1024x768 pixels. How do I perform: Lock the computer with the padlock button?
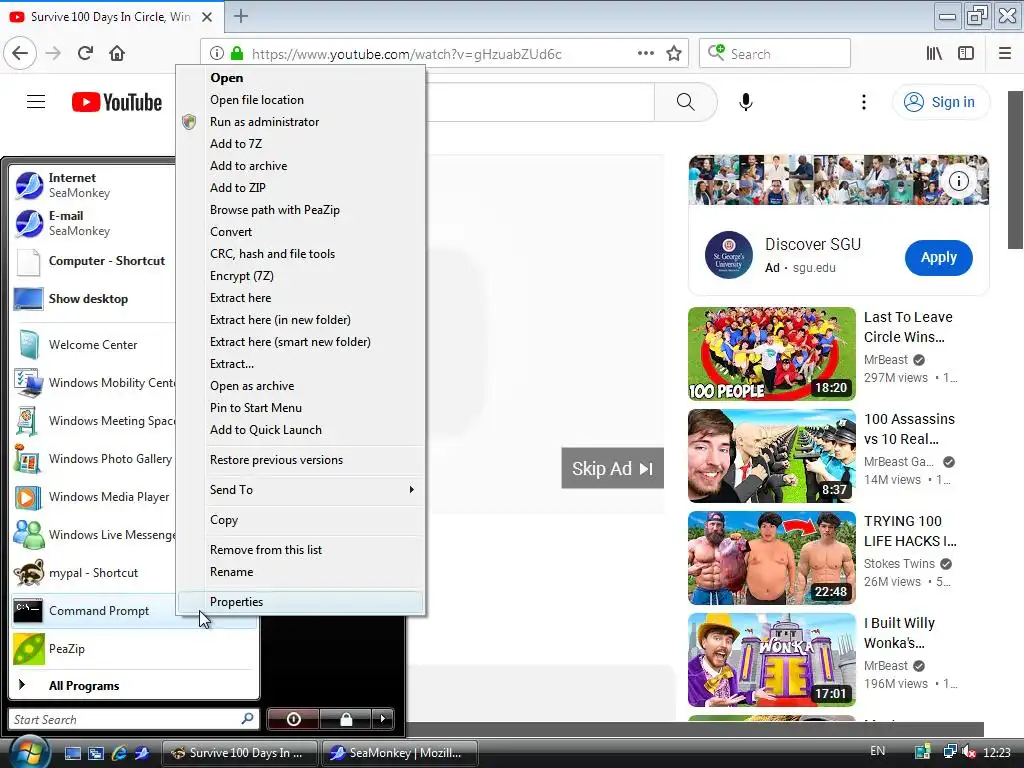[x=346, y=719]
